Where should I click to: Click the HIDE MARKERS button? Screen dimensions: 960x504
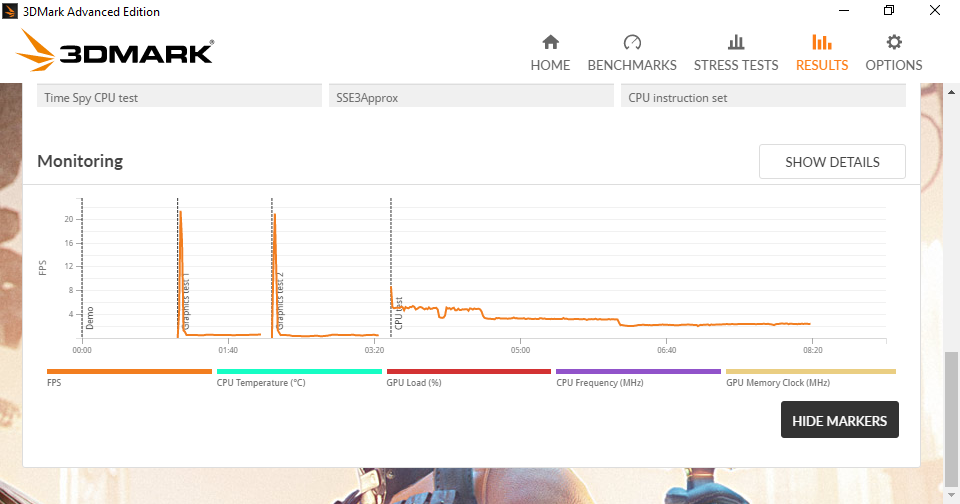pos(839,419)
